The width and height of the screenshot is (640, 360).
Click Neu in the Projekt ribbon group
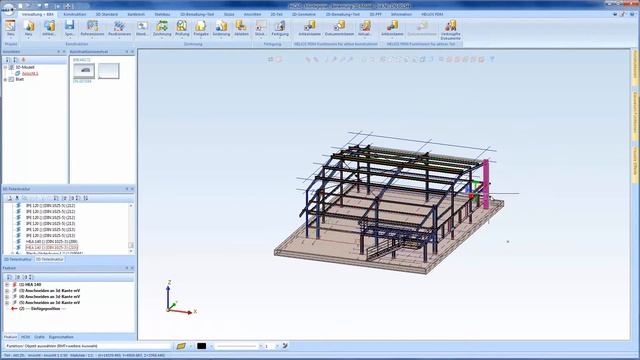coord(11,29)
